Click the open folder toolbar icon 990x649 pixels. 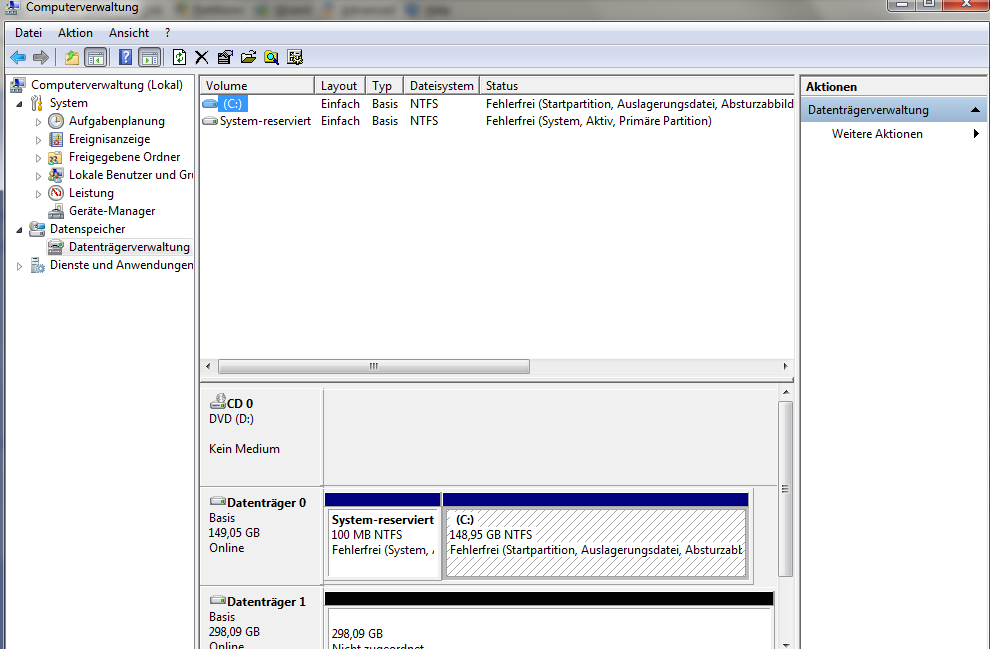coord(248,57)
